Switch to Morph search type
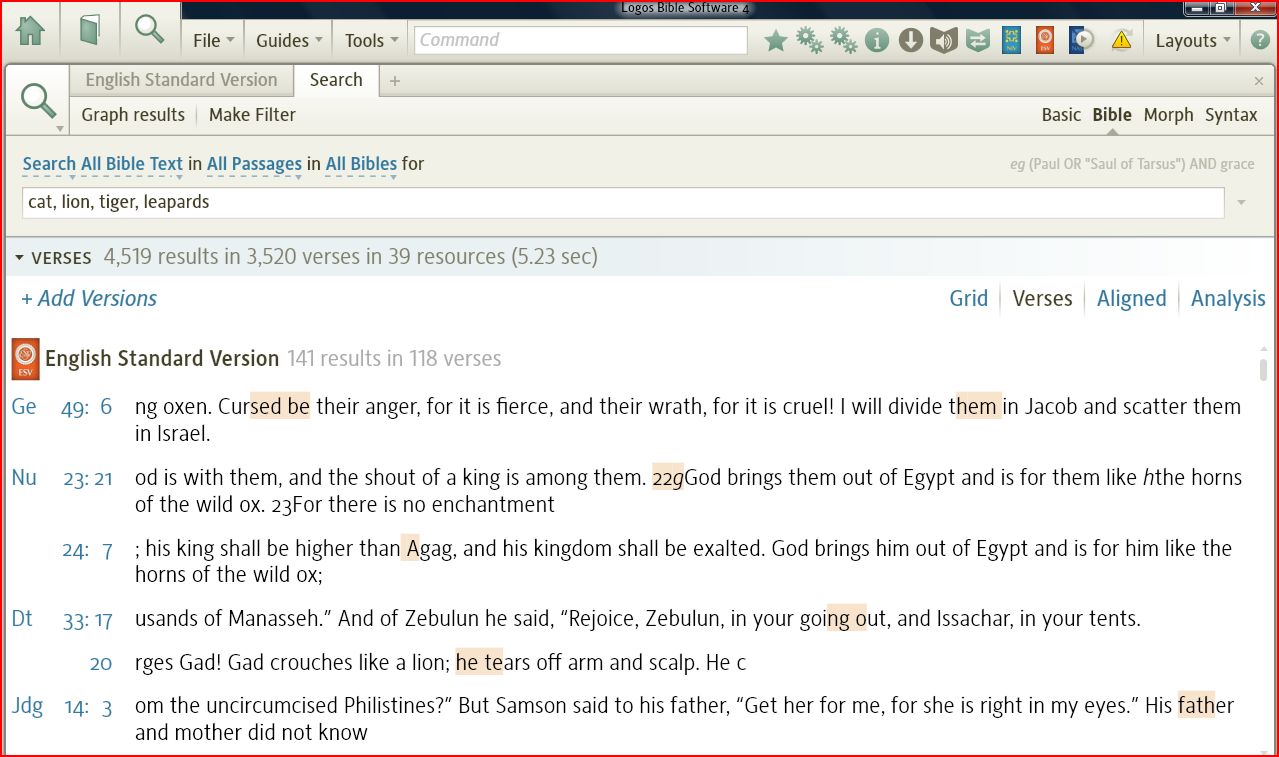 [x=1168, y=115]
